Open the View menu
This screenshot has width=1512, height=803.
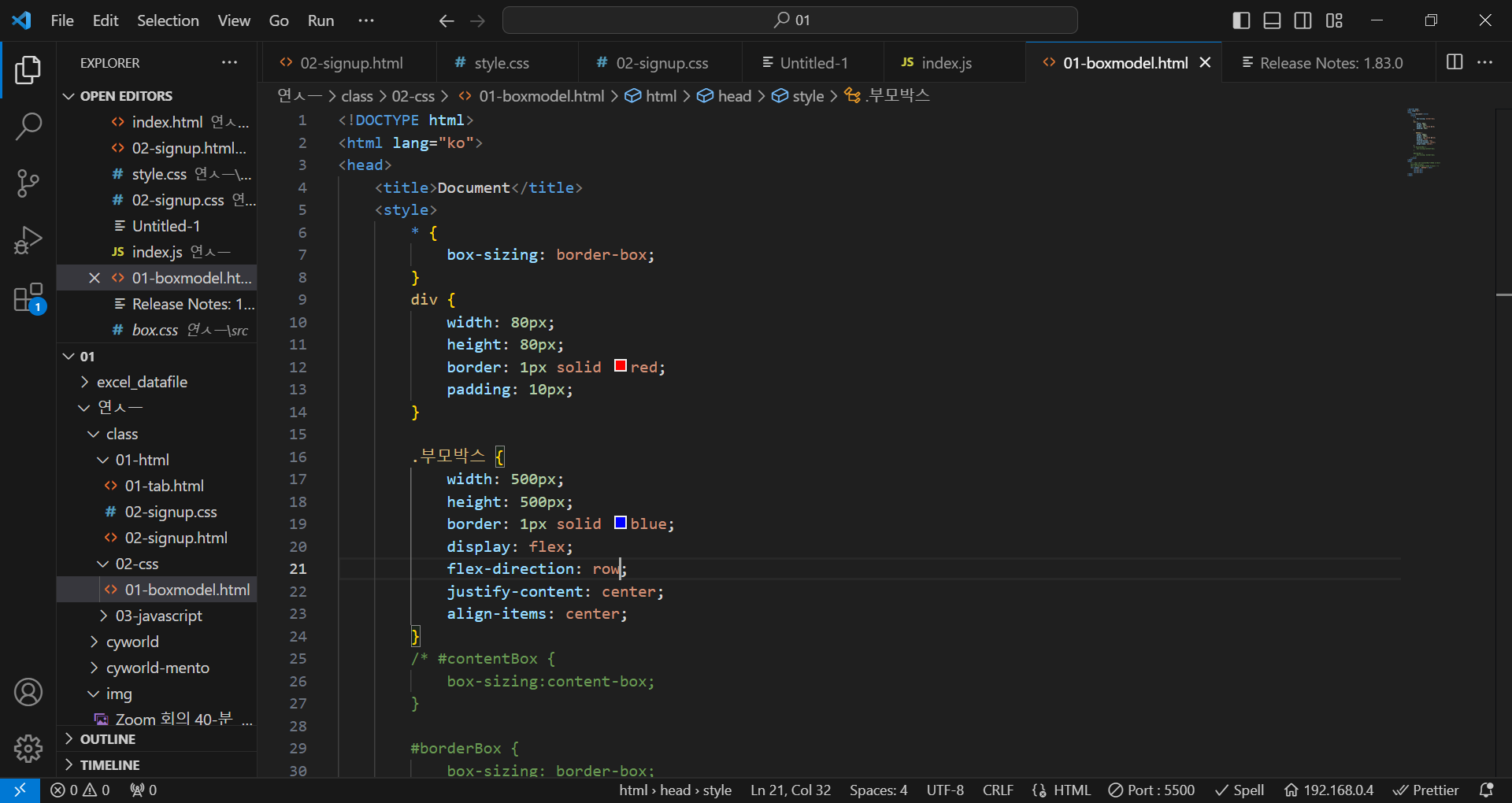234,20
